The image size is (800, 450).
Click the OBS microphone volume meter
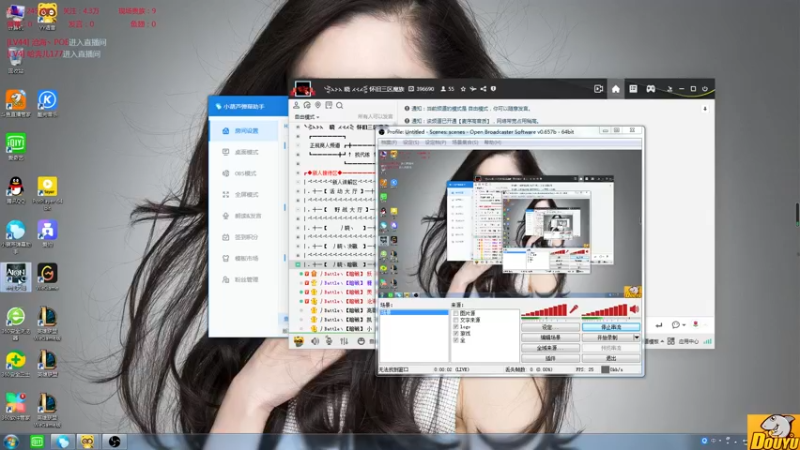(544, 310)
